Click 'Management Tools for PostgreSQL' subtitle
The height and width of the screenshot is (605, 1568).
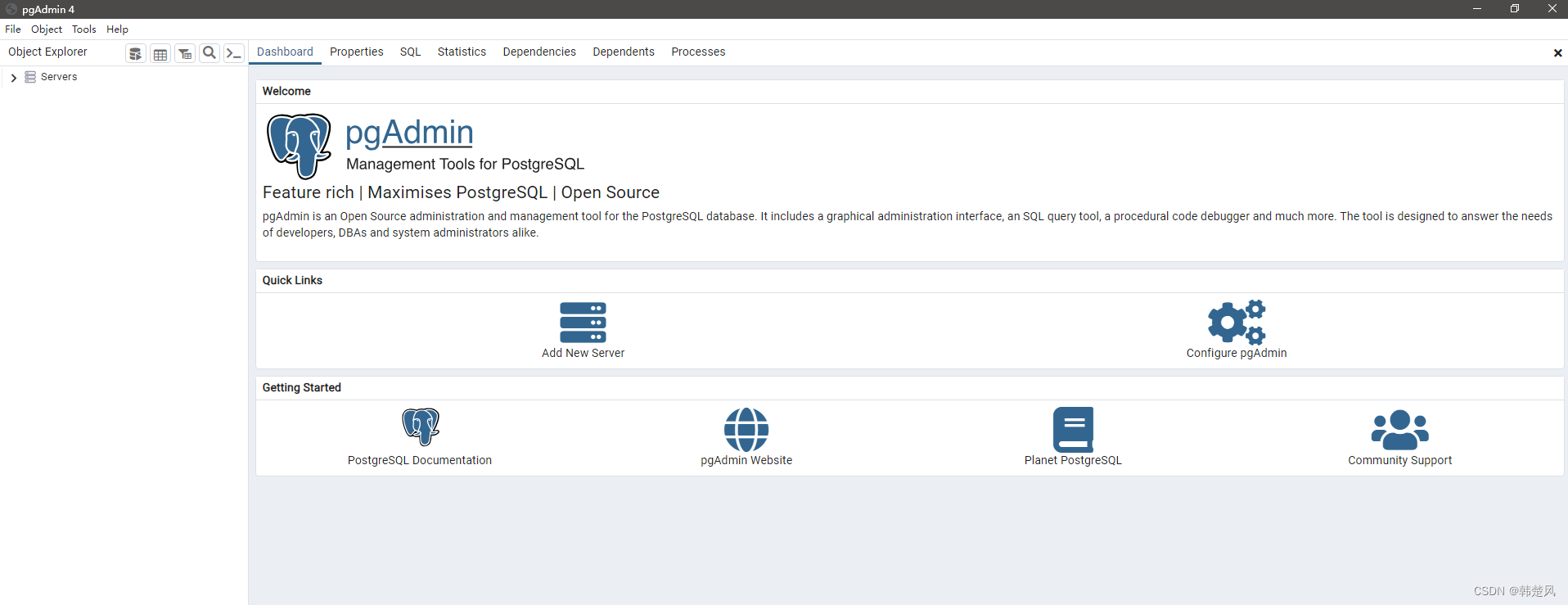[465, 164]
